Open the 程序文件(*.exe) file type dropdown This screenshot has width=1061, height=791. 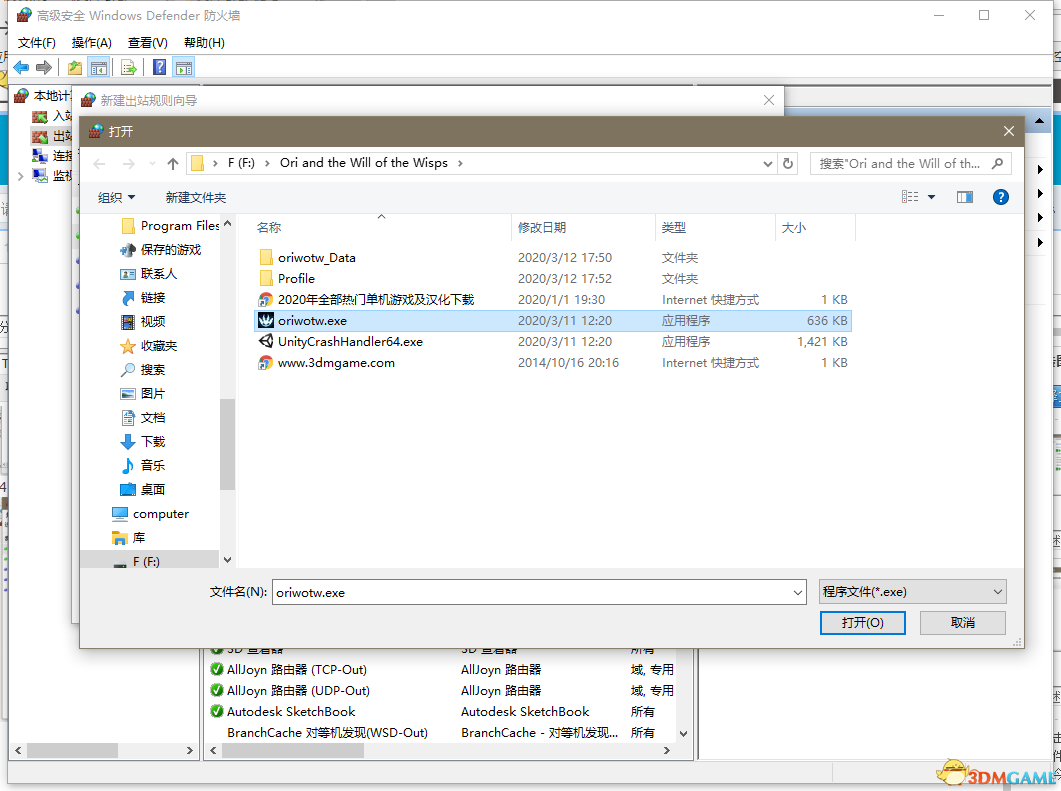pyautogui.click(x=912, y=591)
